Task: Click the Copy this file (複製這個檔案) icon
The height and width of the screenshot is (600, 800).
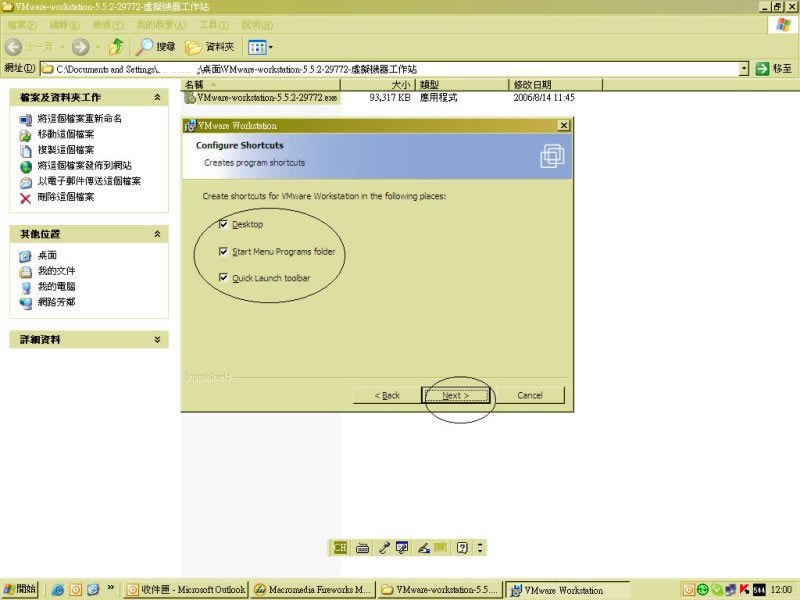Action: (26, 151)
